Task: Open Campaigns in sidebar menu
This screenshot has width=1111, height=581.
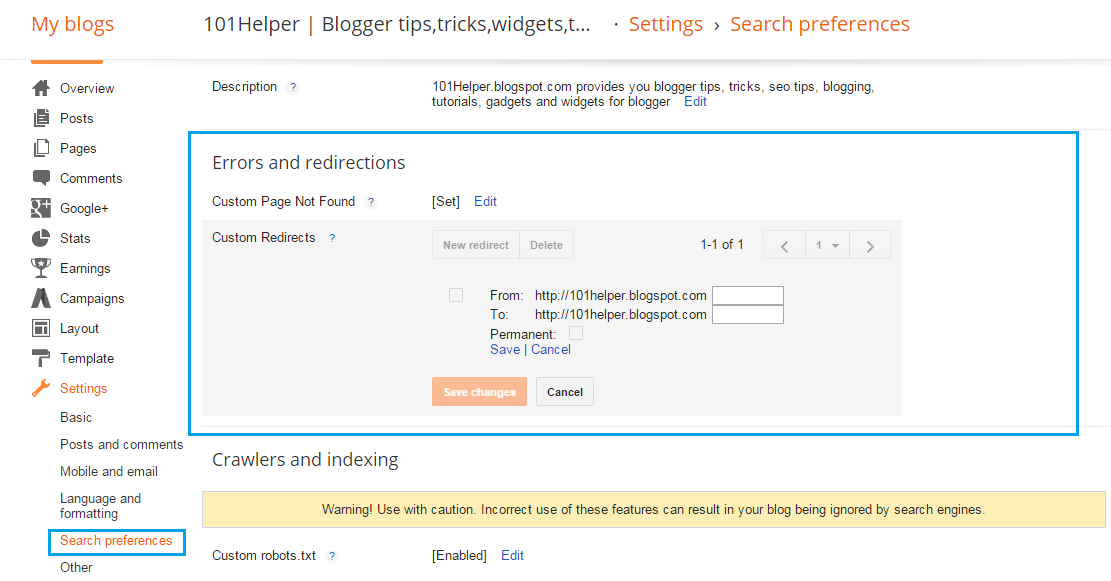Action: click(x=92, y=298)
